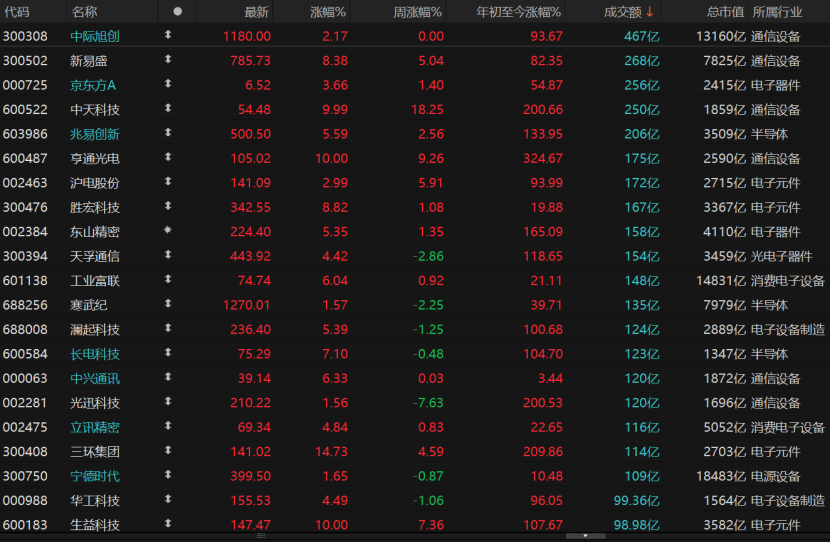Click the horizontal scrollbar thumb at bottom
831x543 pixels.
(x=586, y=536)
